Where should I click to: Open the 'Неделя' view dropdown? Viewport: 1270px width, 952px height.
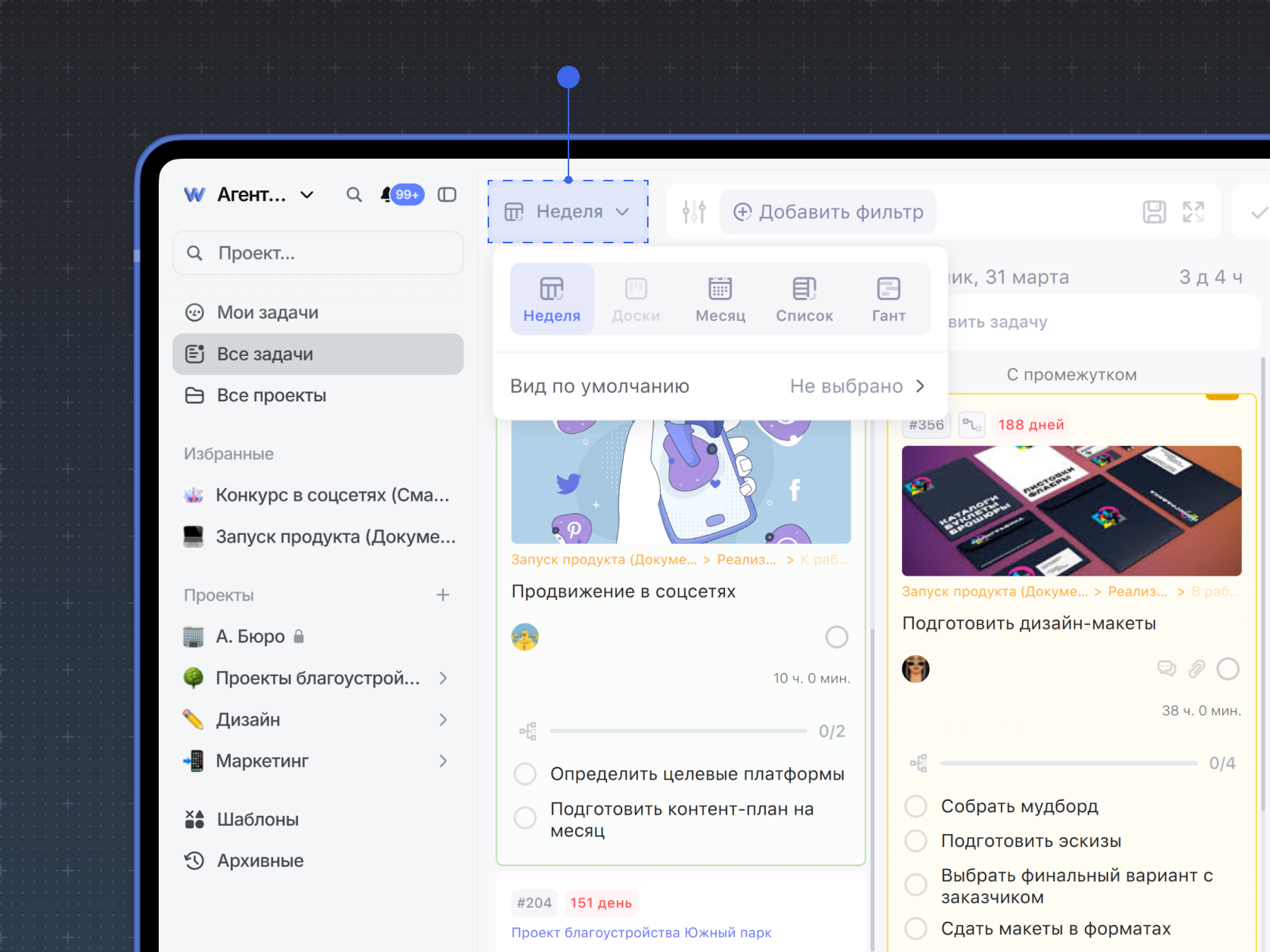tap(568, 212)
